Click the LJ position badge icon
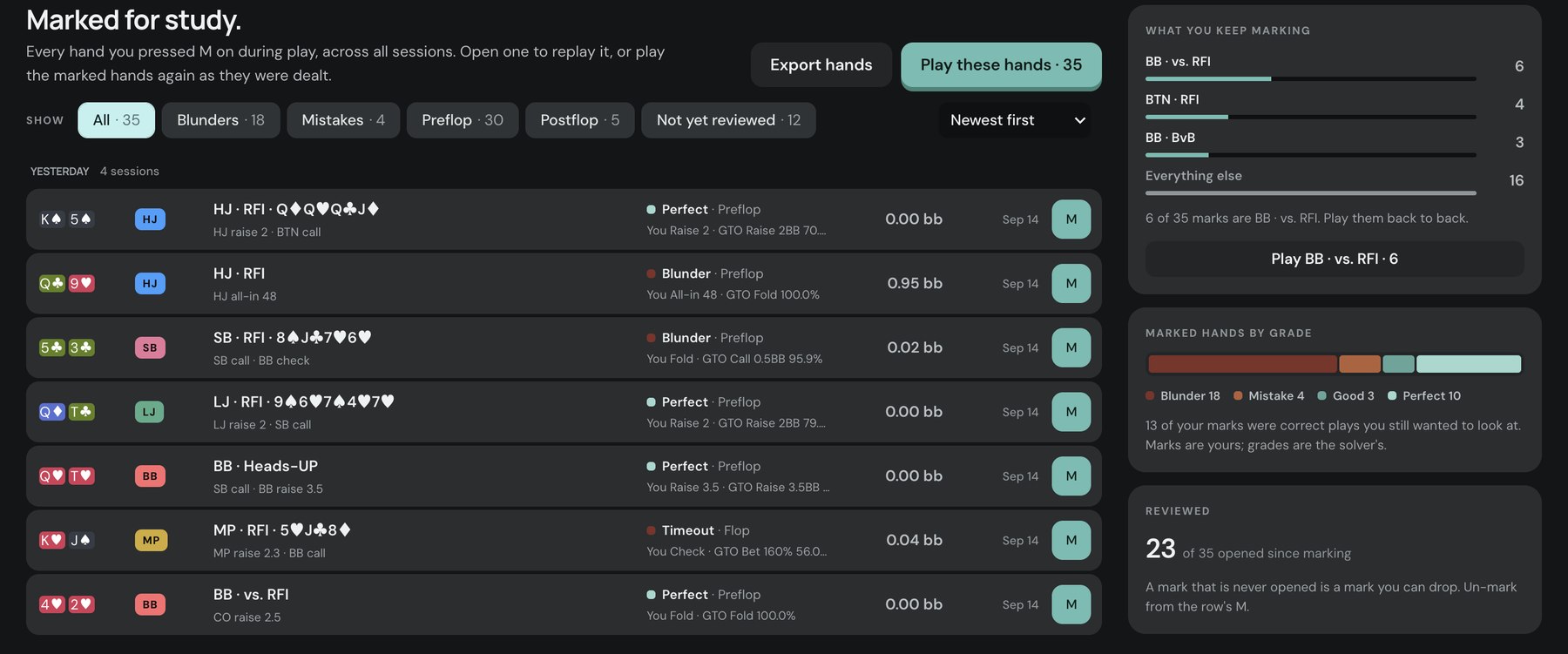Viewport: 1568px width, 654px height. point(150,412)
